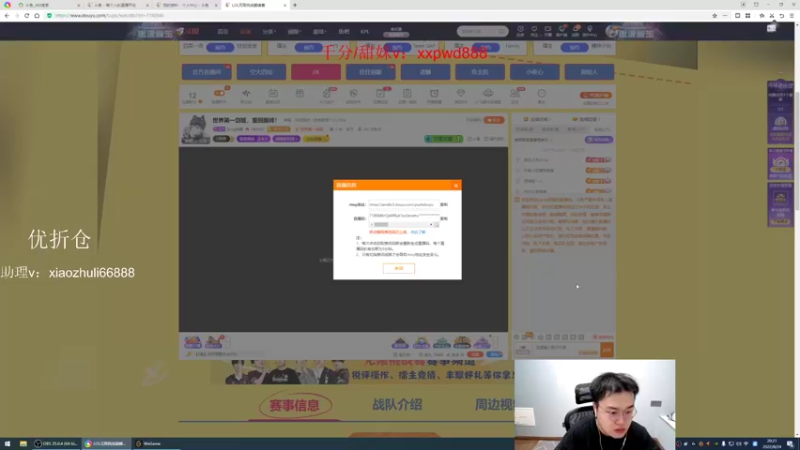
Task: Bookmark page with the star icon
Action: point(714,16)
